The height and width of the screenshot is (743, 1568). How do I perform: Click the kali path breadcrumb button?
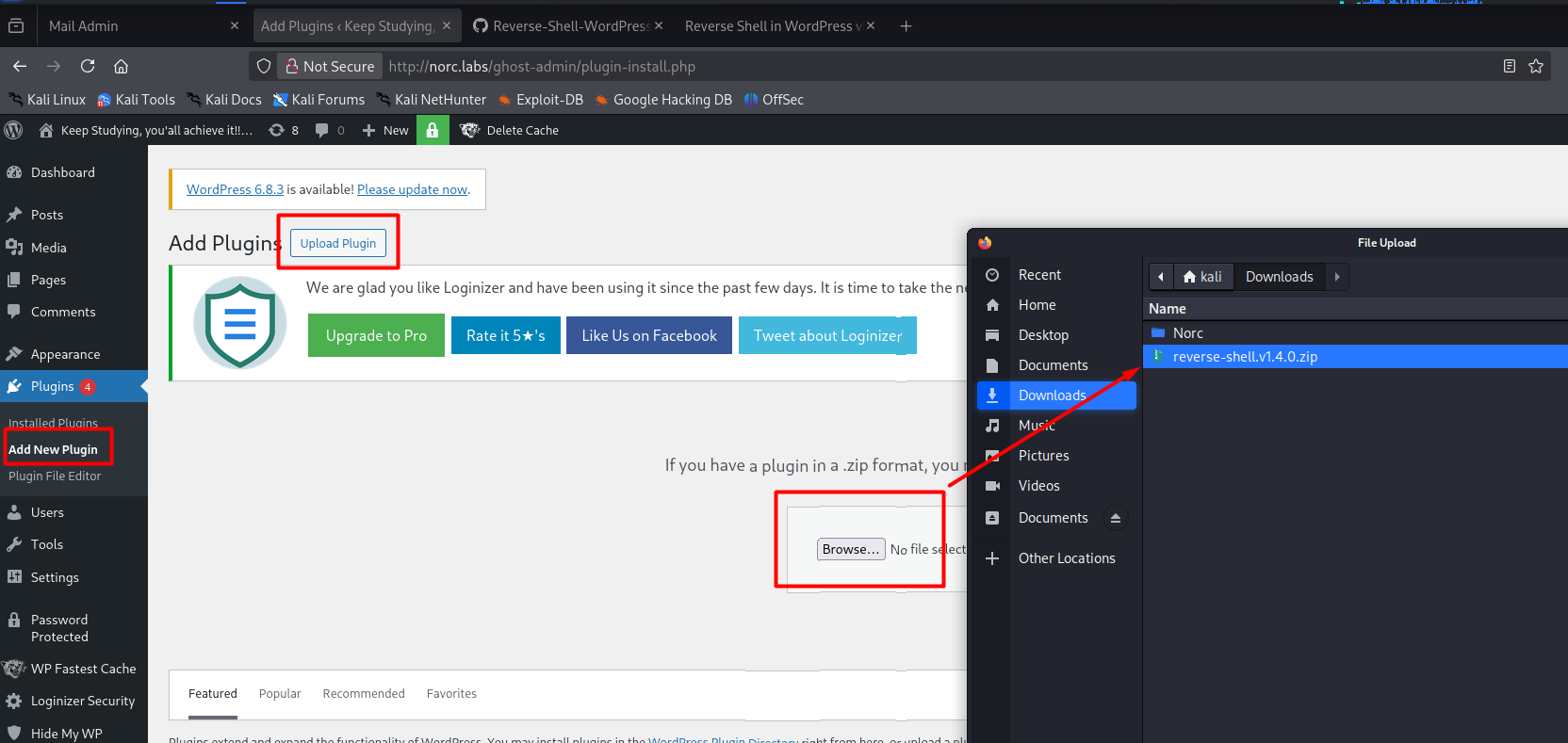click(x=1203, y=277)
